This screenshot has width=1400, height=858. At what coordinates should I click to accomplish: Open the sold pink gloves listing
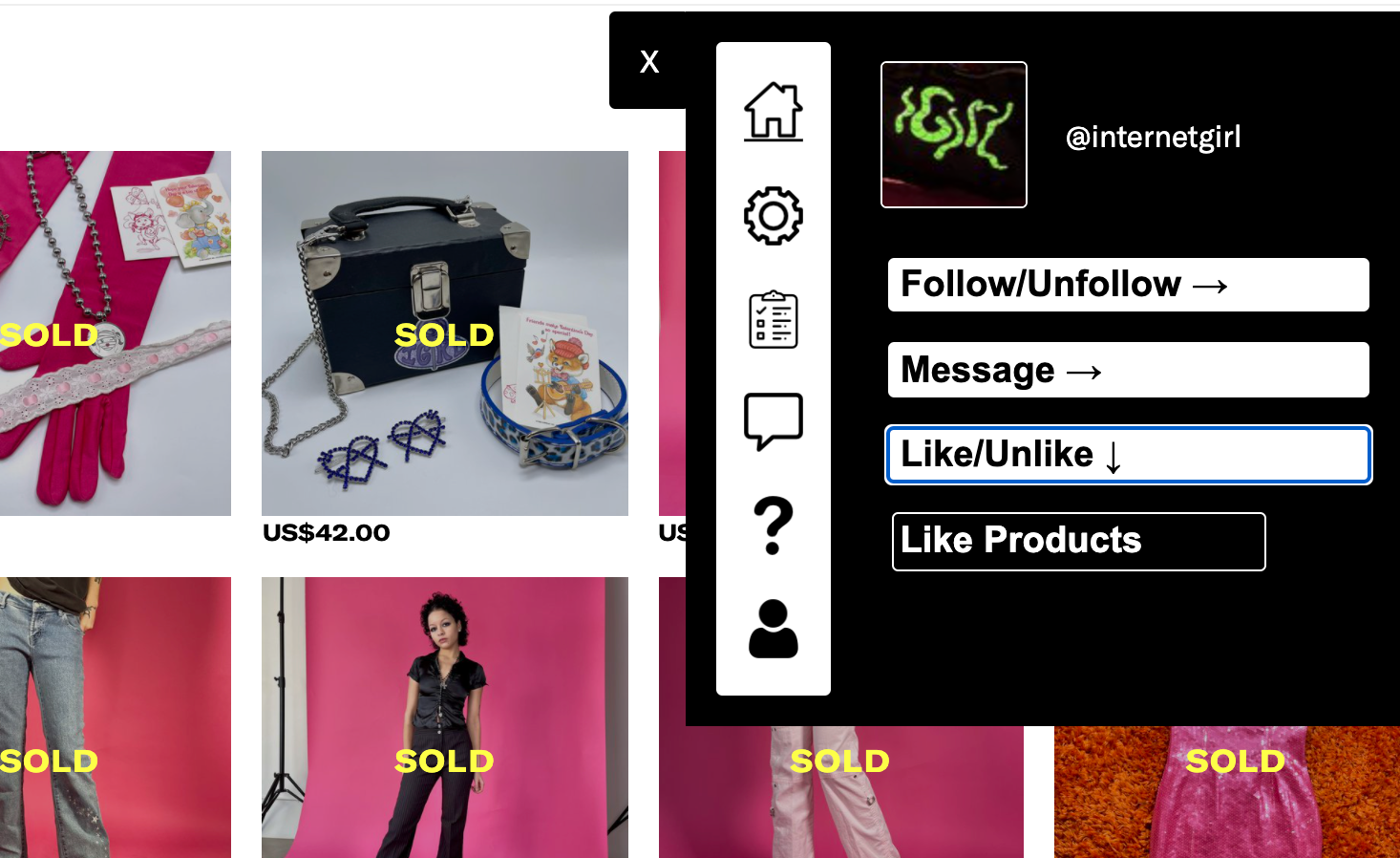pos(116,333)
